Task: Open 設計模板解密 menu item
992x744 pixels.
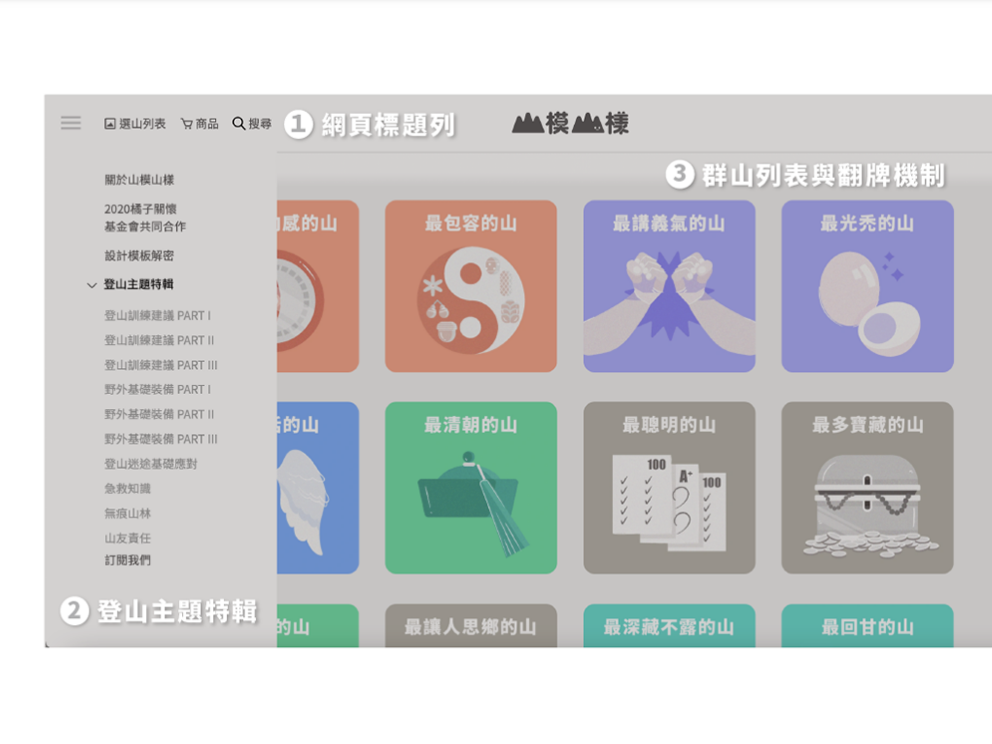Action: [x=139, y=256]
